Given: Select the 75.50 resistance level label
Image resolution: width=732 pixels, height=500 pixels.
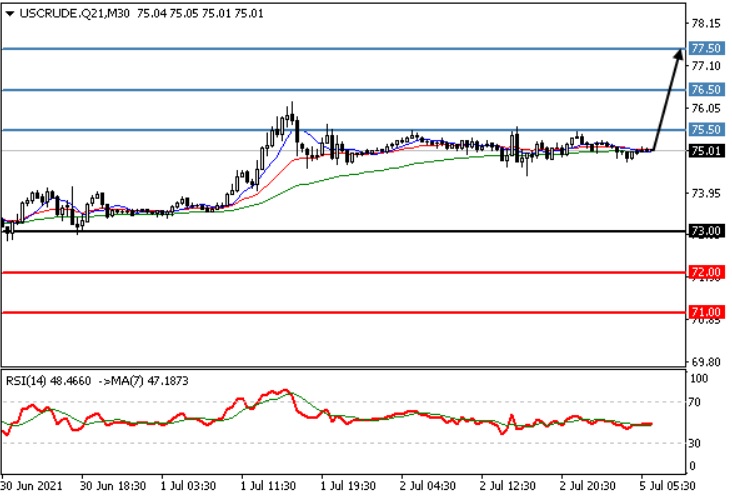Looking at the screenshot, I should pos(706,129).
